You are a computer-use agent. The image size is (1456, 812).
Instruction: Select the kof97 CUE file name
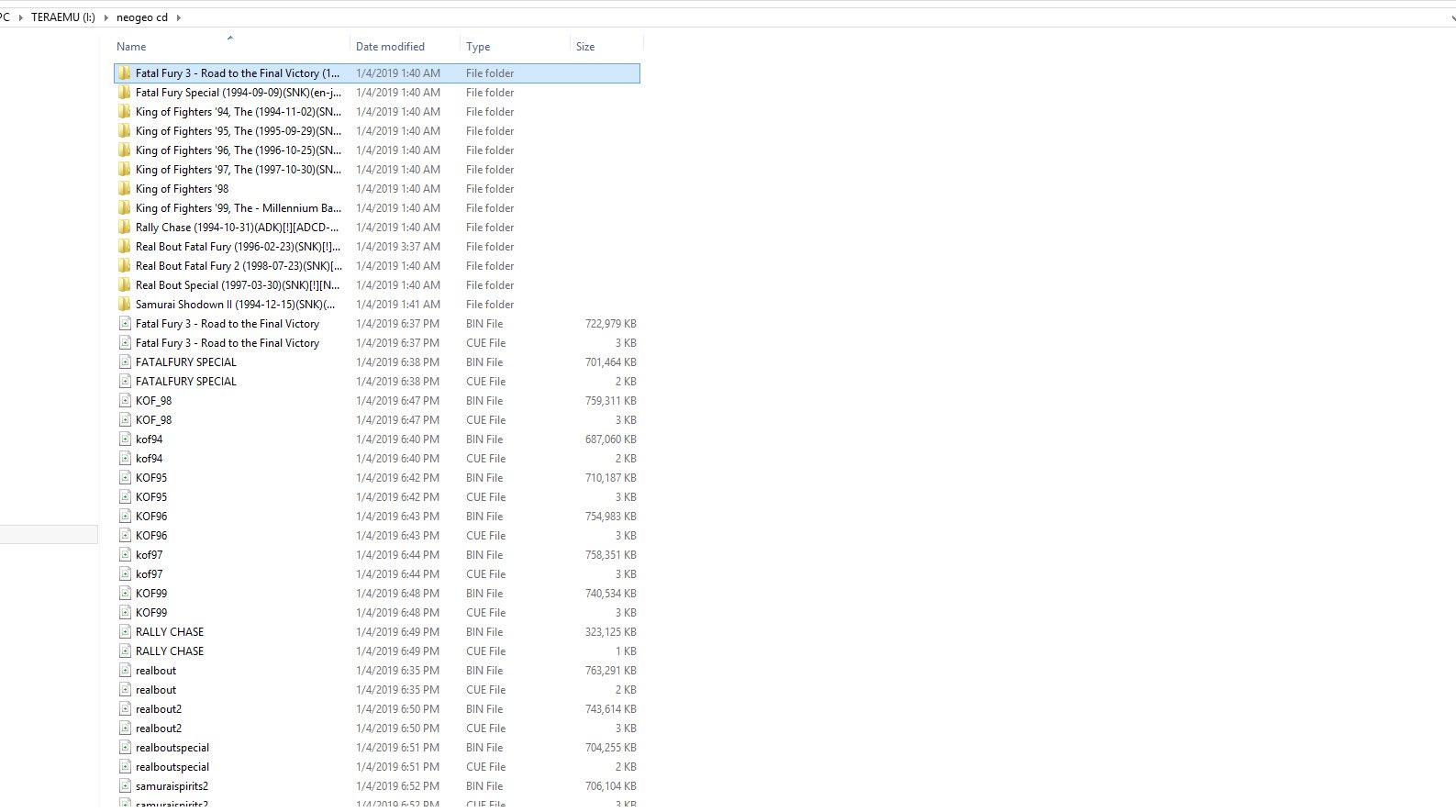click(x=149, y=574)
